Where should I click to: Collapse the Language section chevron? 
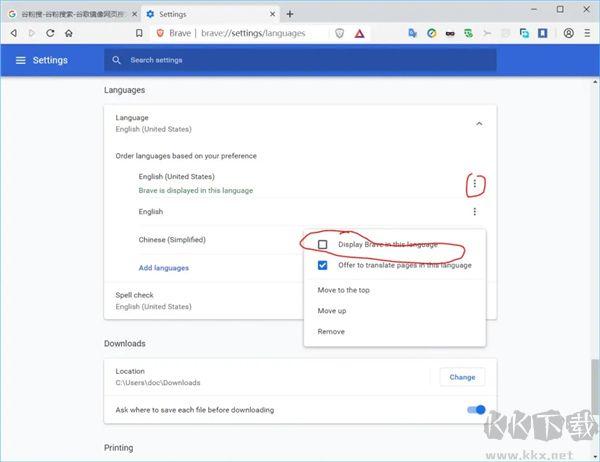pos(479,124)
